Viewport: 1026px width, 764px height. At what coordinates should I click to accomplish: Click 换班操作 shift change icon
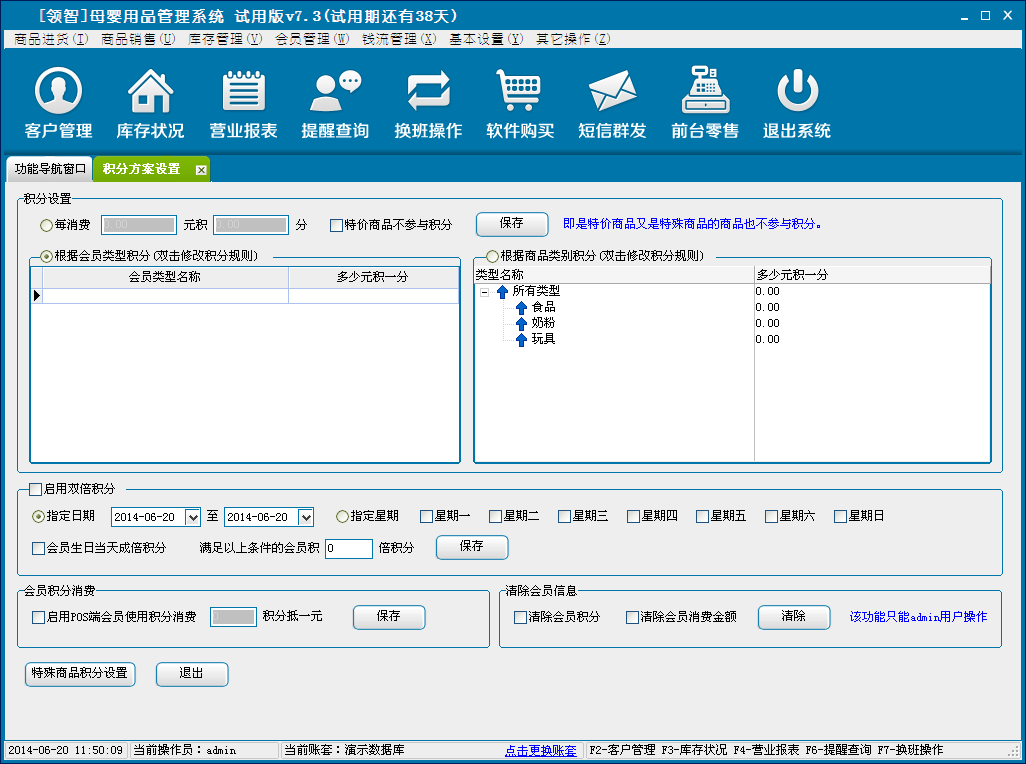point(428,92)
